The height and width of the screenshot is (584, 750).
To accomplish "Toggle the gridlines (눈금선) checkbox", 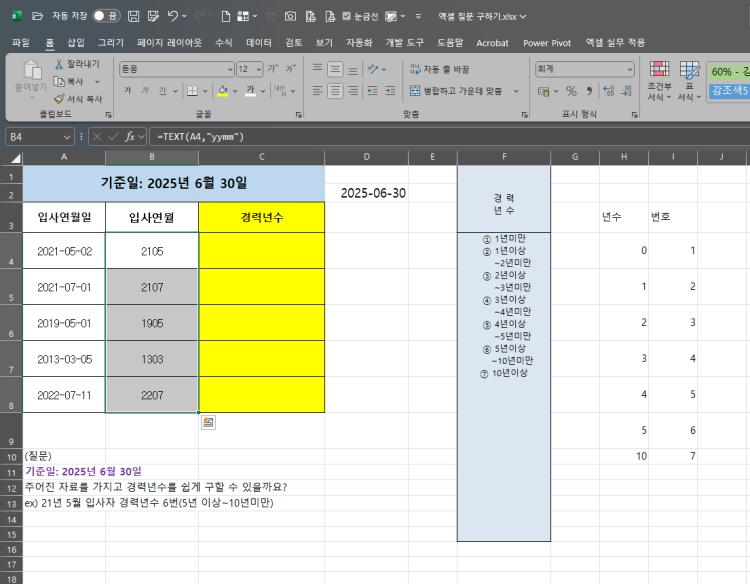I will click(347, 16).
